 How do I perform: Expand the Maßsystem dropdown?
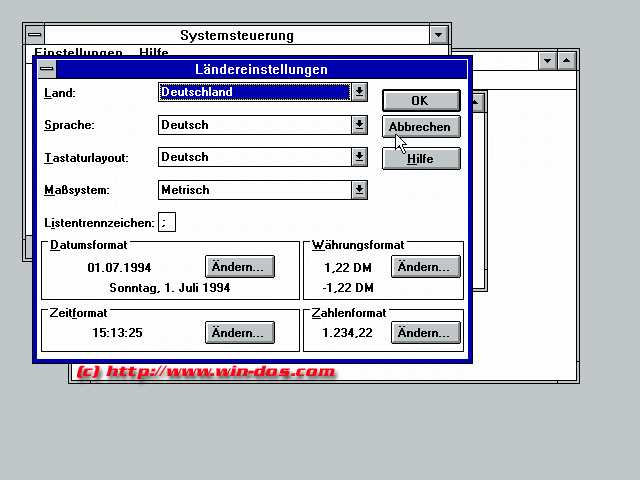359,189
